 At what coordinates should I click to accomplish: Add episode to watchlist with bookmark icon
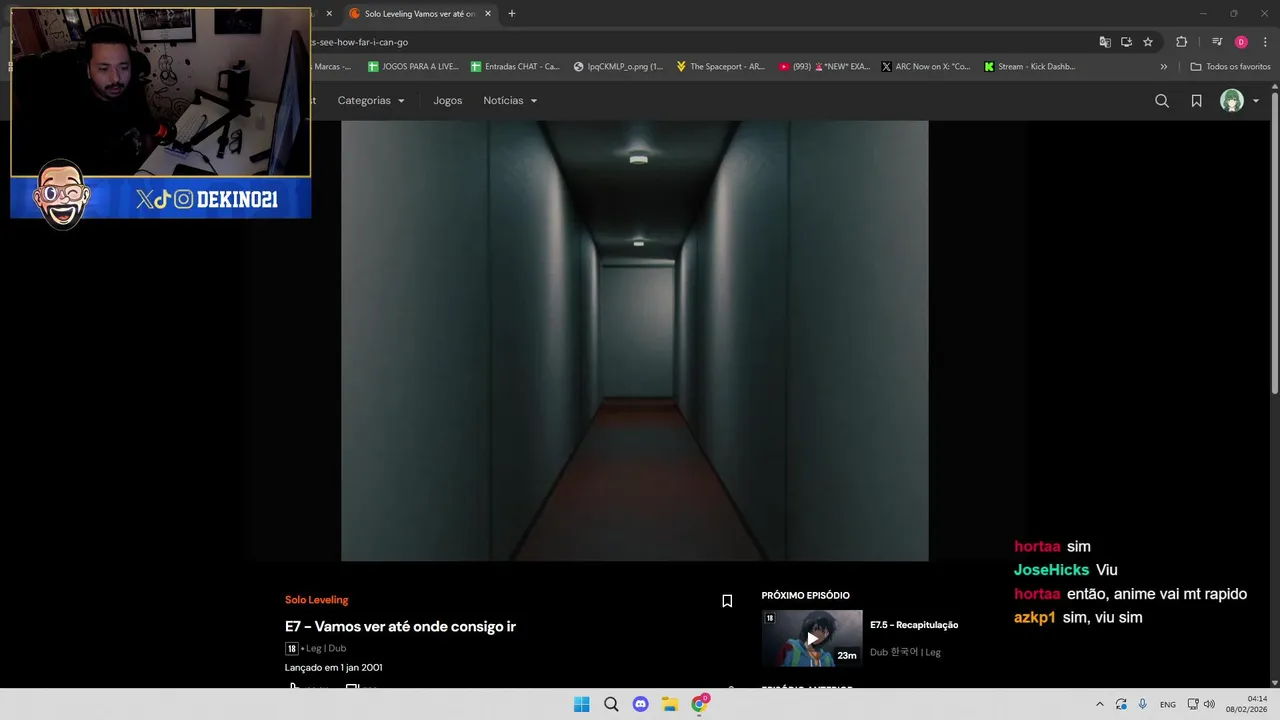click(x=727, y=601)
